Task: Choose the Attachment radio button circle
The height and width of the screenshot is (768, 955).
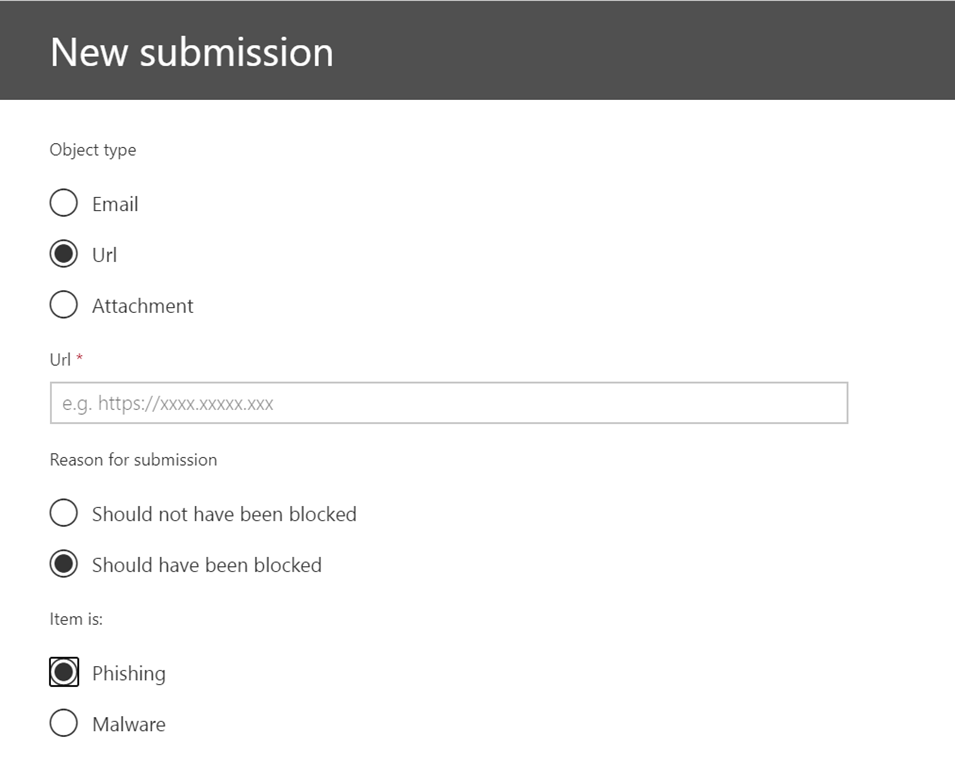Action: coord(63,305)
